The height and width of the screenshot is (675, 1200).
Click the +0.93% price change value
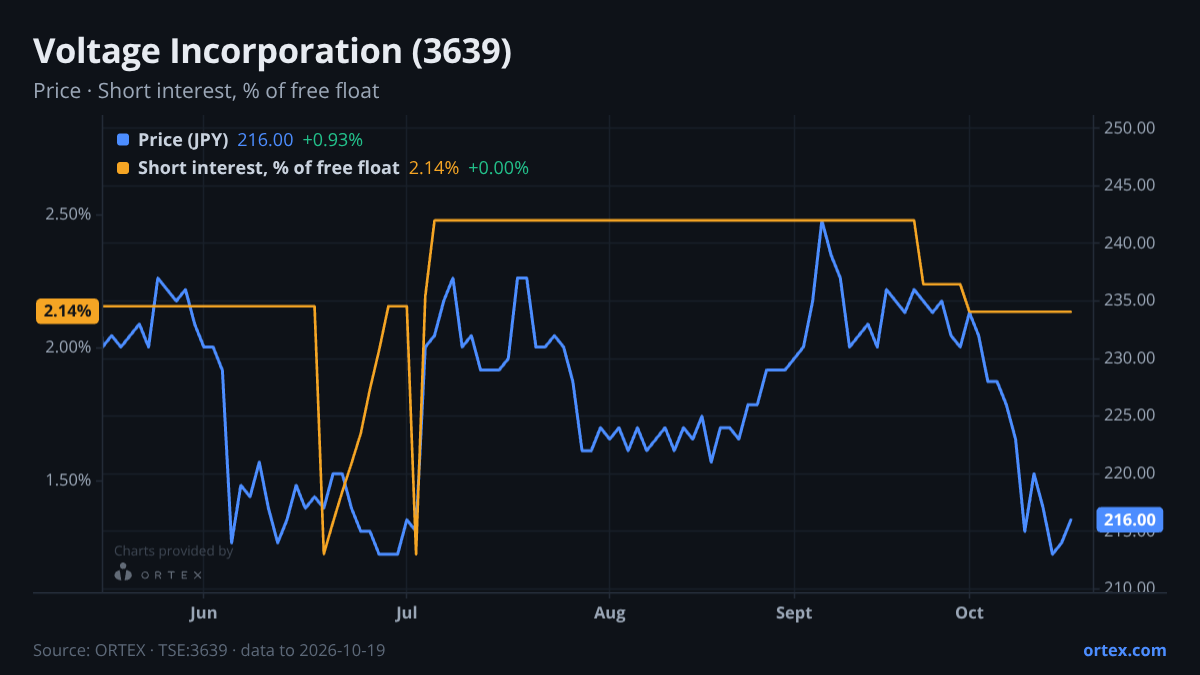[332, 140]
